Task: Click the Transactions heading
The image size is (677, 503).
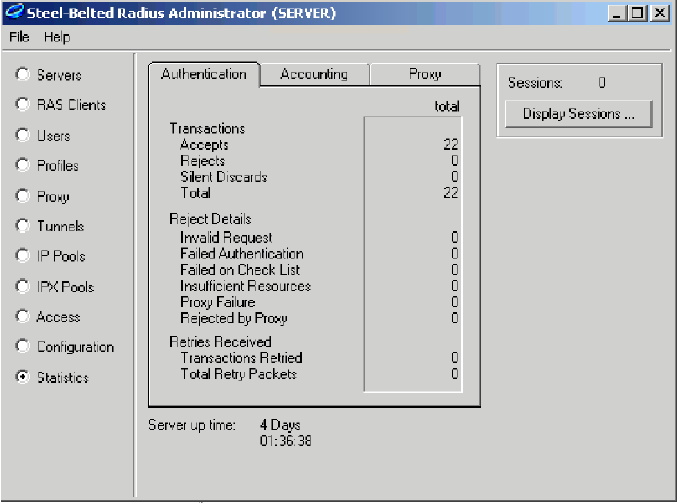Action: tap(207, 128)
